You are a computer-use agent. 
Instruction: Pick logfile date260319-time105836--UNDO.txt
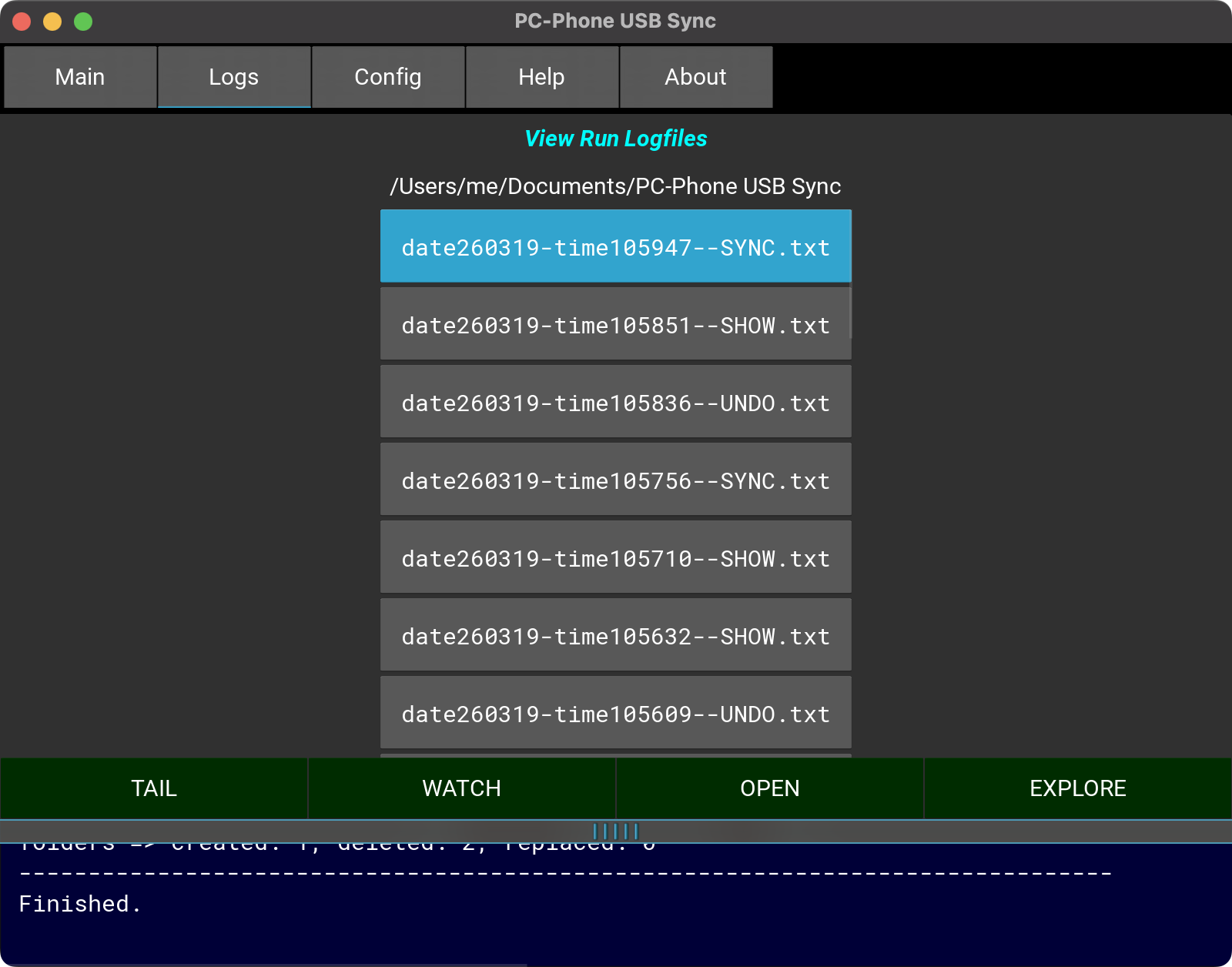tap(615, 403)
